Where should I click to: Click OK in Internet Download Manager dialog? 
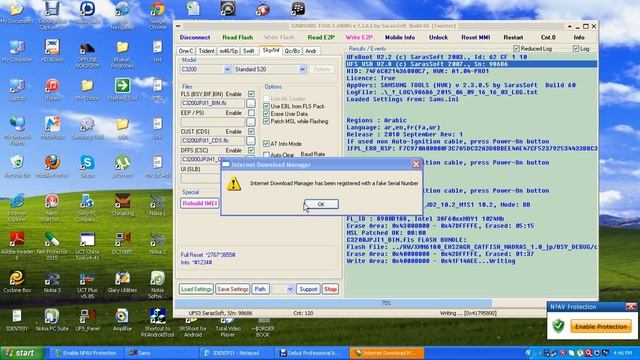tap(321, 204)
